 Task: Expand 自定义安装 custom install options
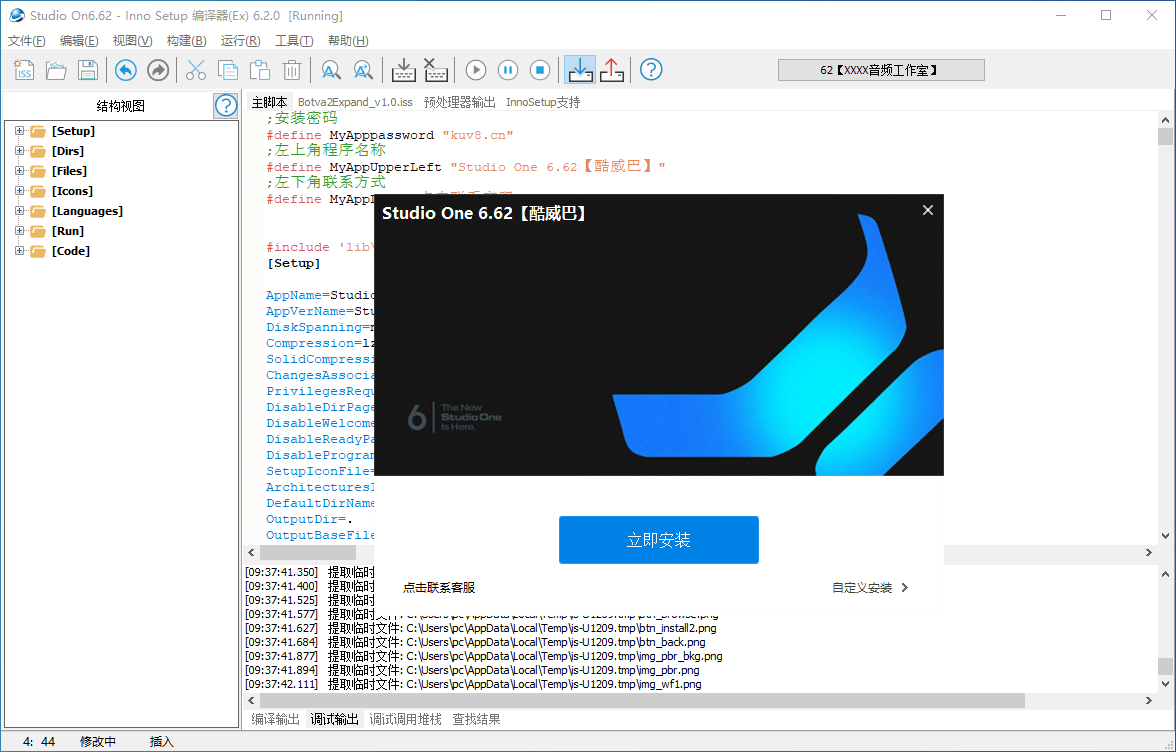[870, 588]
